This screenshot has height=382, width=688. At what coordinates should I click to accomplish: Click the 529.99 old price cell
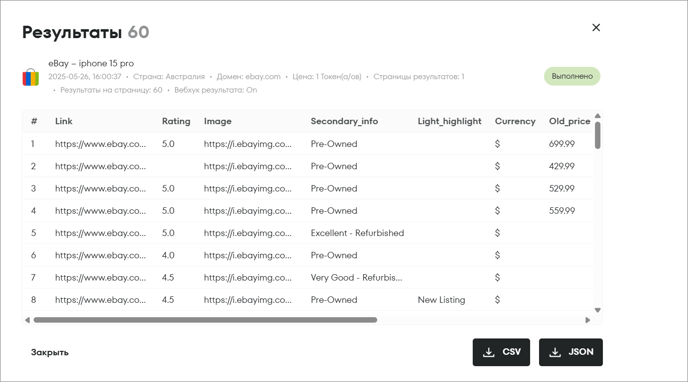click(x=562, y=189)
